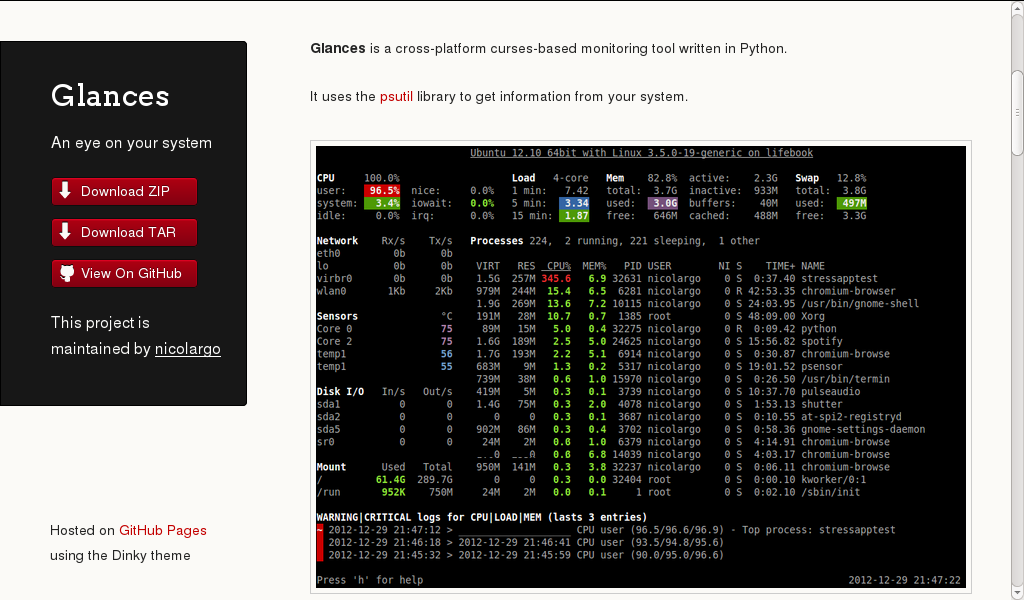
Task: Open the project via View On GitHub
Action: [124, 273]
